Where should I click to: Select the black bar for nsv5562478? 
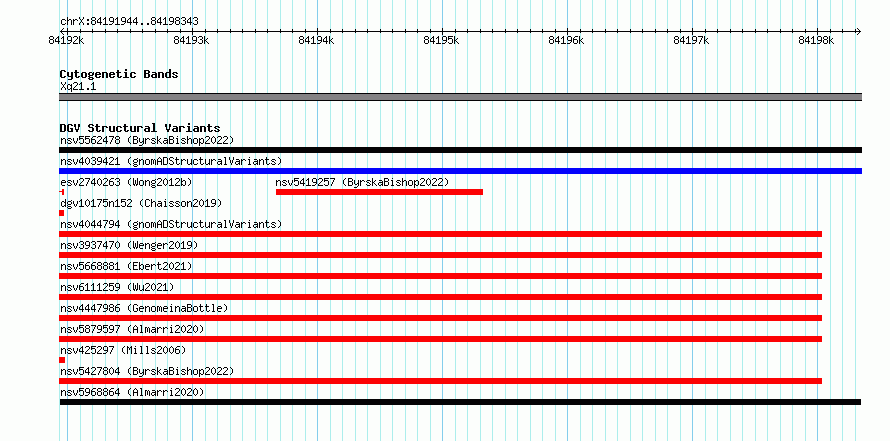point(460,150)
